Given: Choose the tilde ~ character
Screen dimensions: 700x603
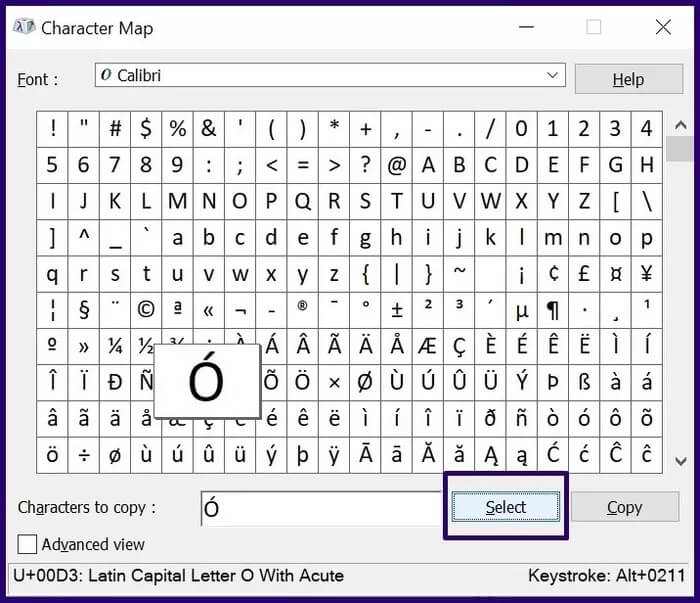Looking at the screenshot, I should 459,274.
